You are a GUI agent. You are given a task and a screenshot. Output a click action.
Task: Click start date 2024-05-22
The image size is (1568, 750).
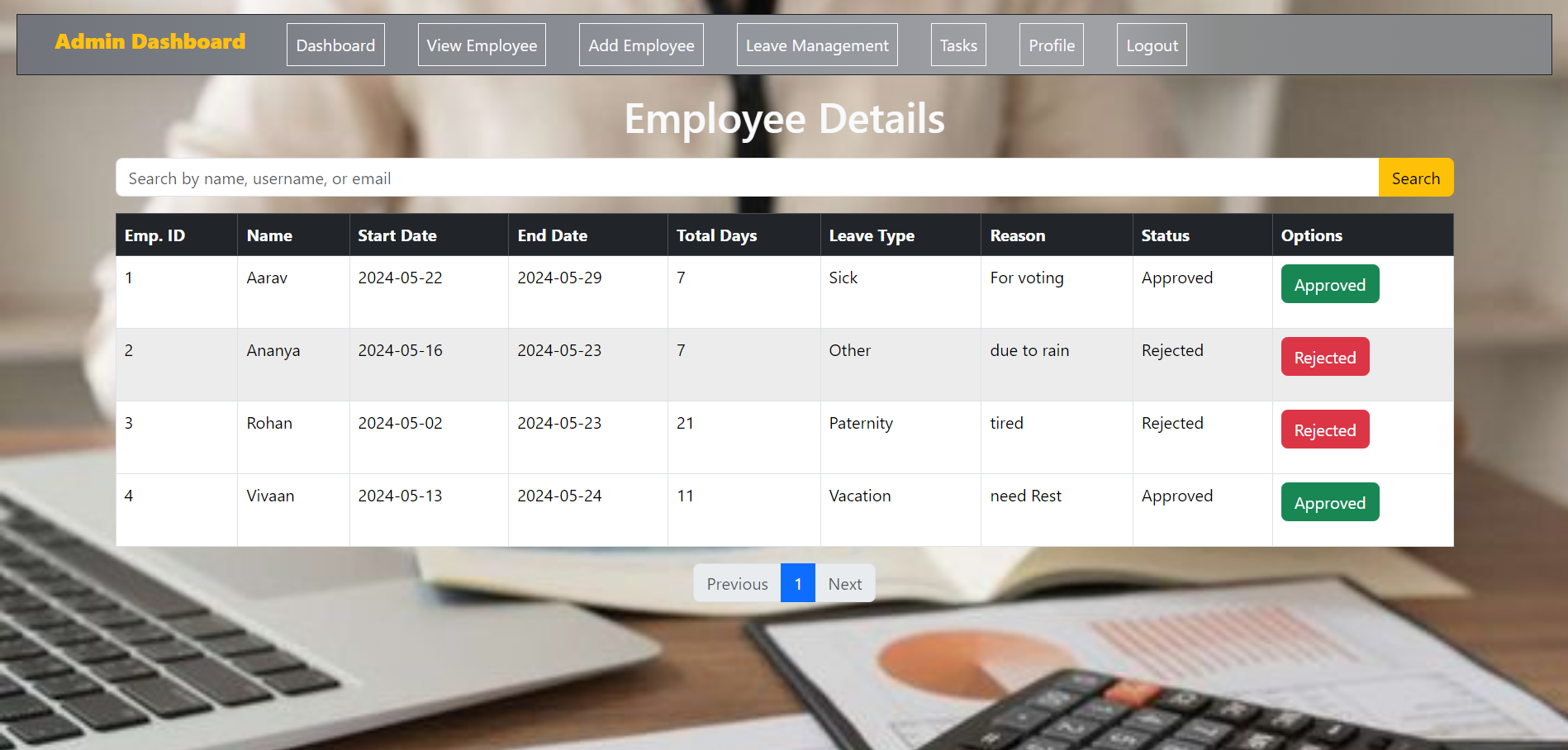click(x=400, y=278)
